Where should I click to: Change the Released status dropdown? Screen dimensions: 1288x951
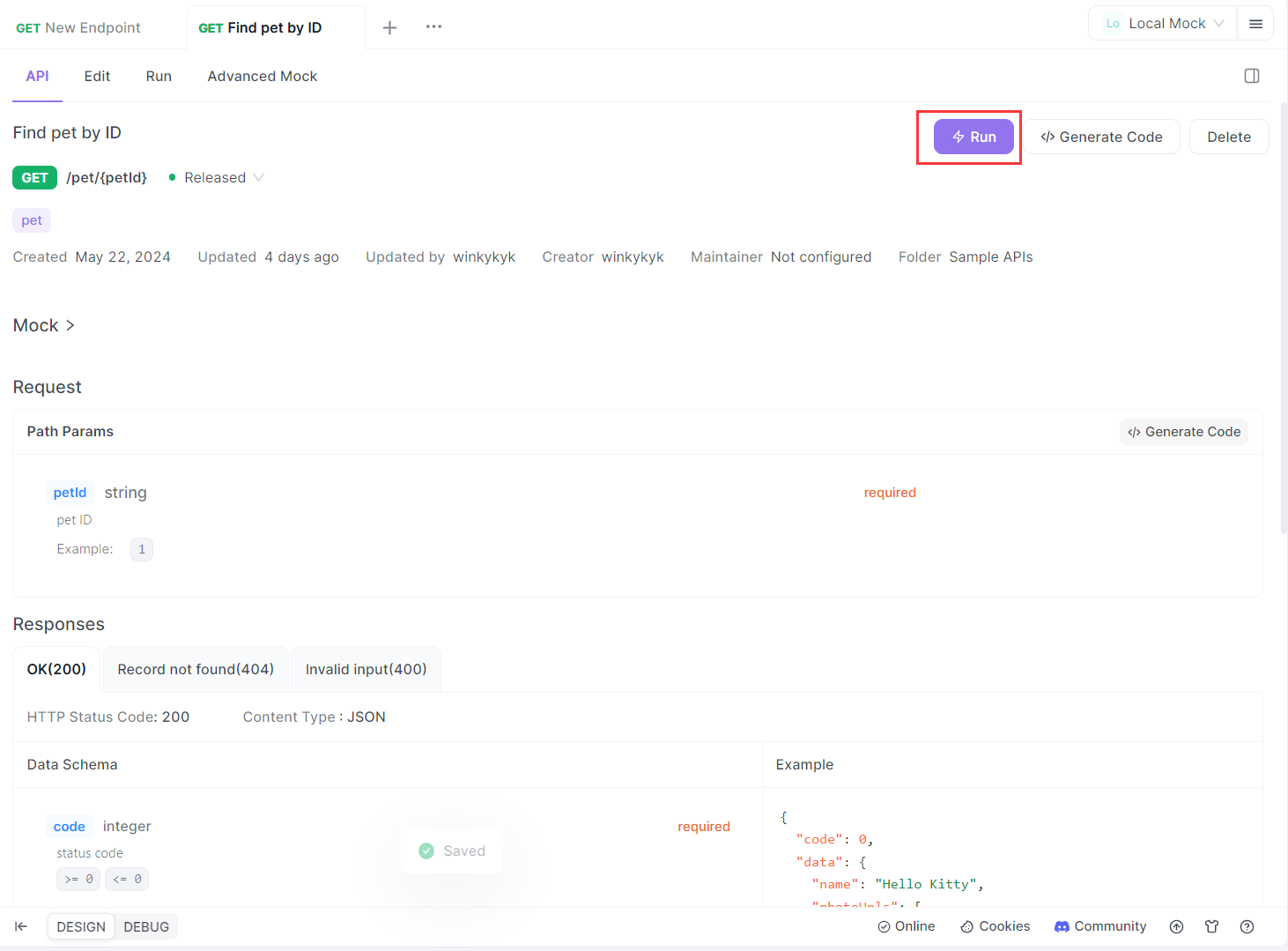pos(216,177)
